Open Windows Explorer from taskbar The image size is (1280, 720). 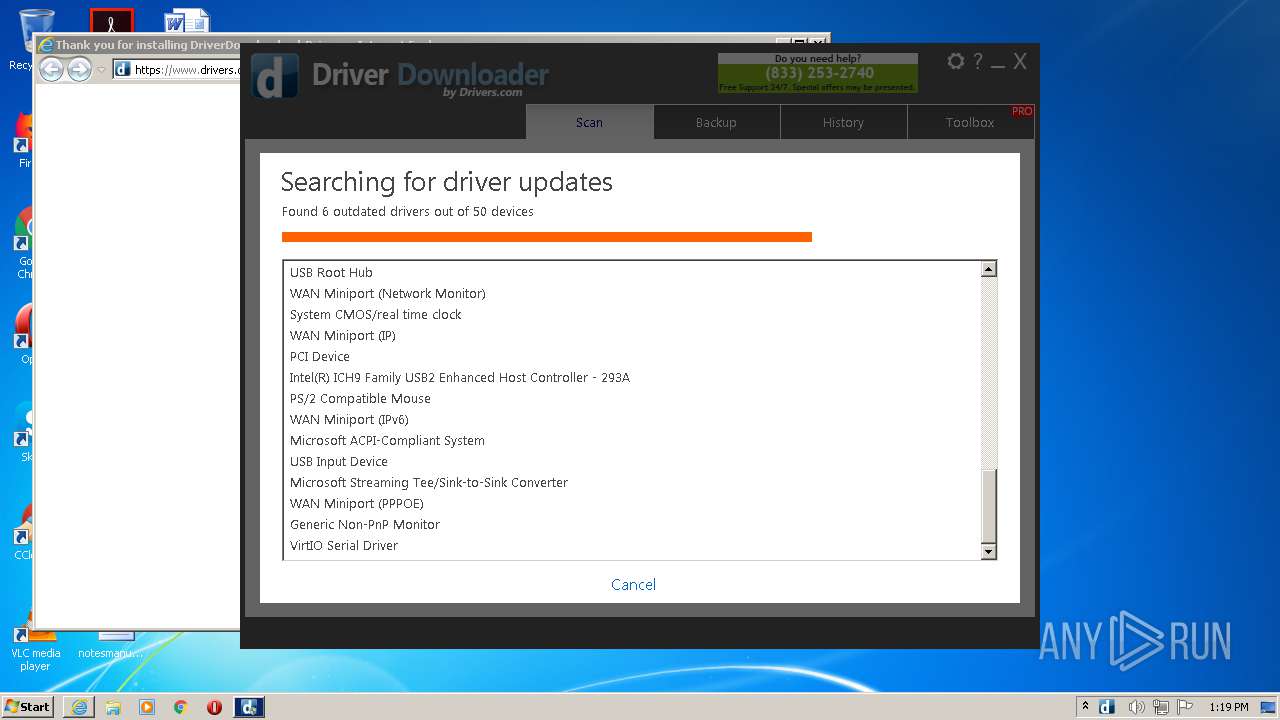coord(113,707)
